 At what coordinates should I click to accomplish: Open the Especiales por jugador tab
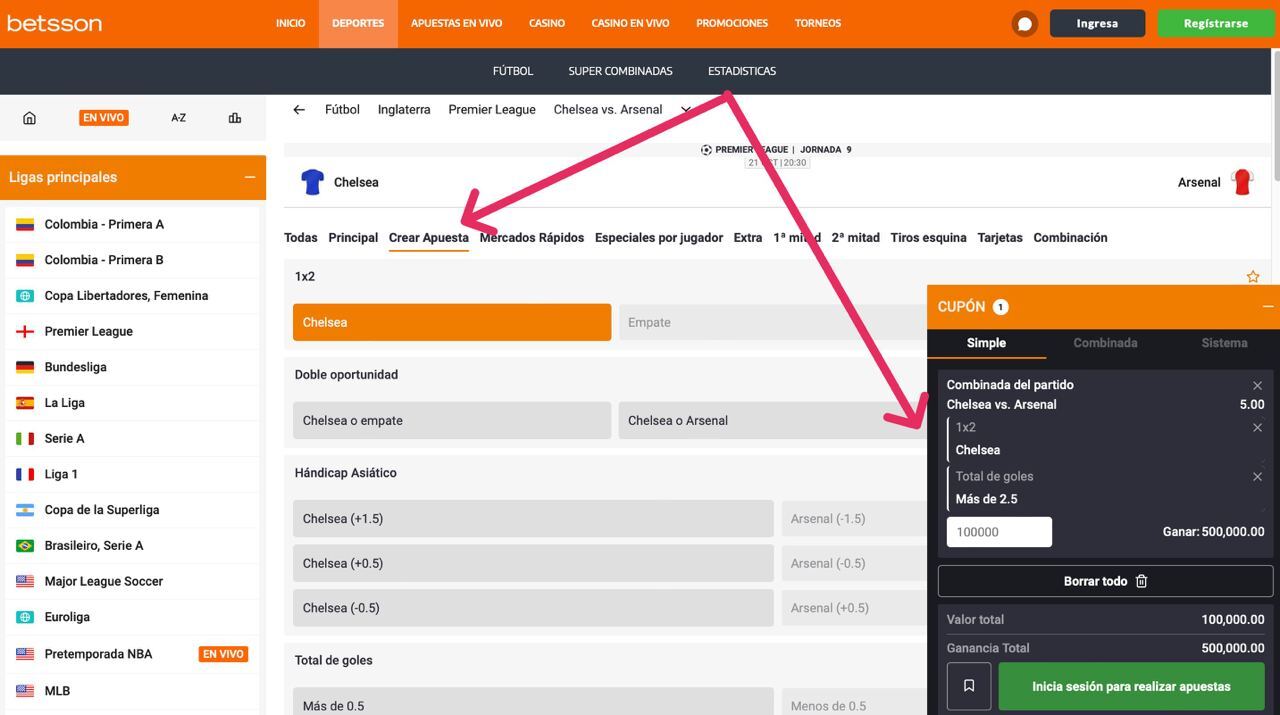[x=659, y=238]
